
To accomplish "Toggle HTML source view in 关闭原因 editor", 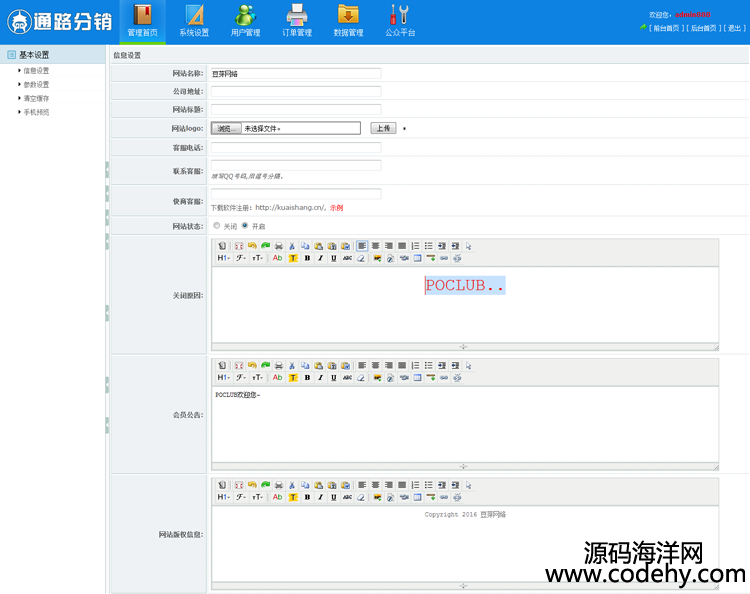I will [222, 246].
